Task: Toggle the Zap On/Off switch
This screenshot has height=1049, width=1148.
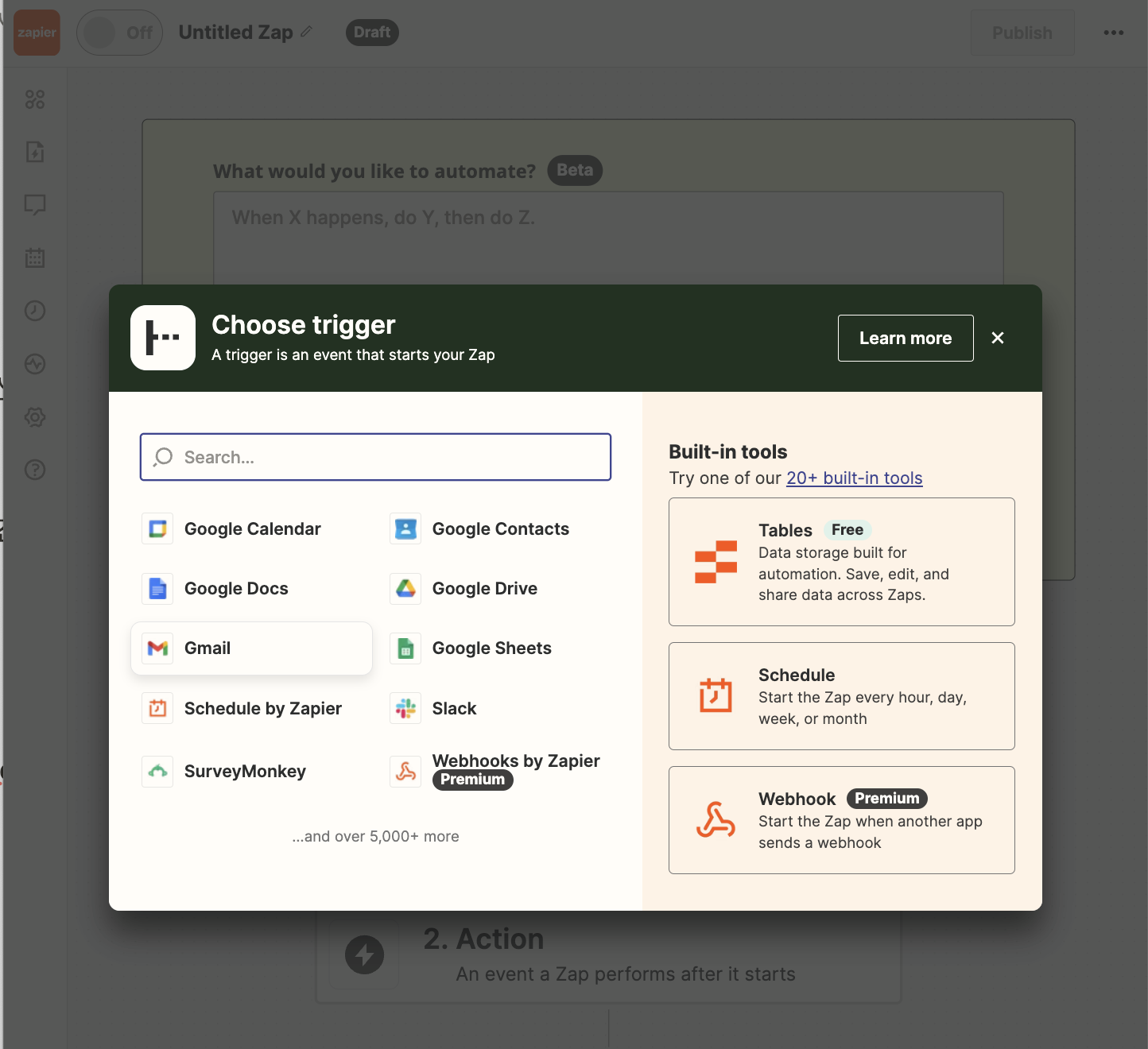Action: tap(120, 33)
